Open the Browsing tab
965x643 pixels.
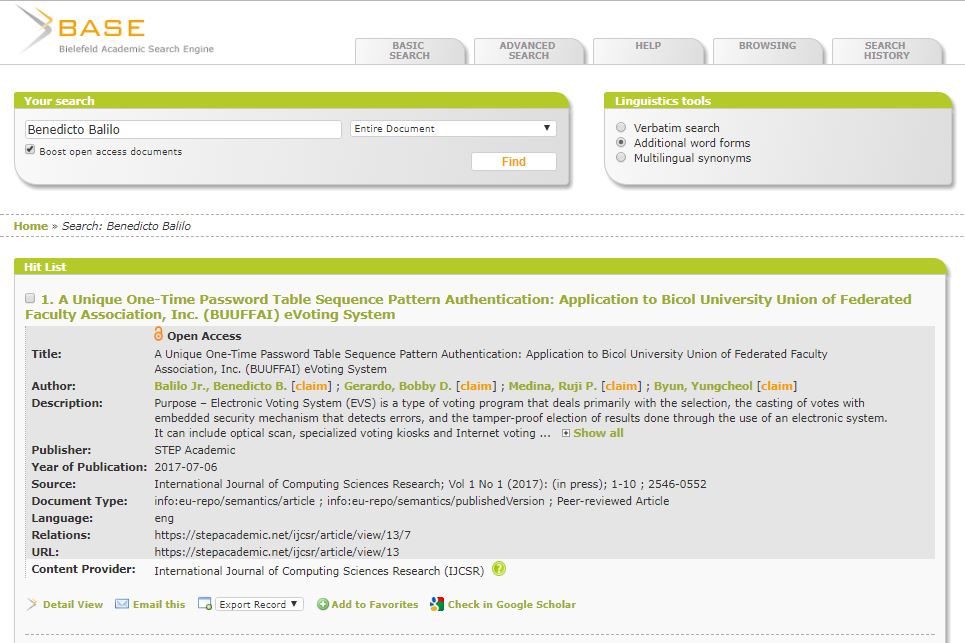[767, 51]
